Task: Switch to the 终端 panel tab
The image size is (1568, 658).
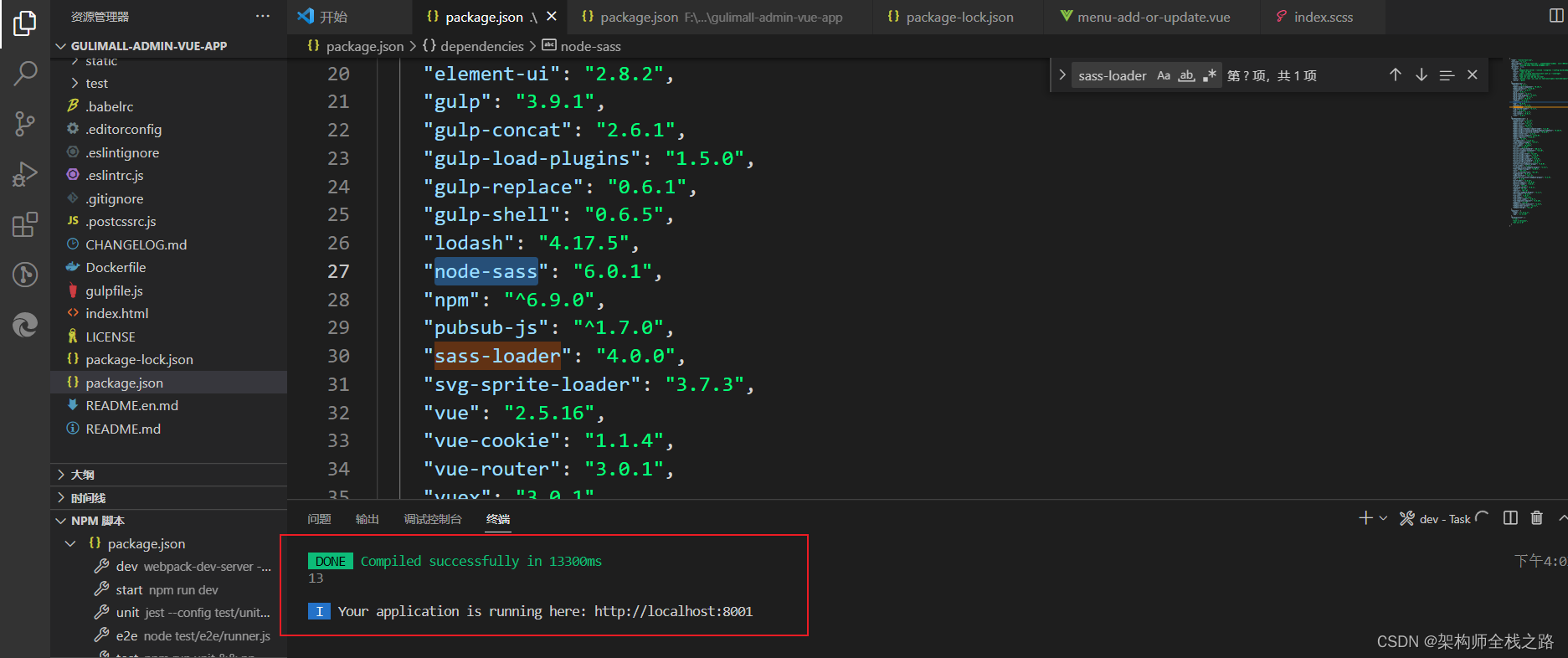Action: pyautogui.click(x=498, y=519)
